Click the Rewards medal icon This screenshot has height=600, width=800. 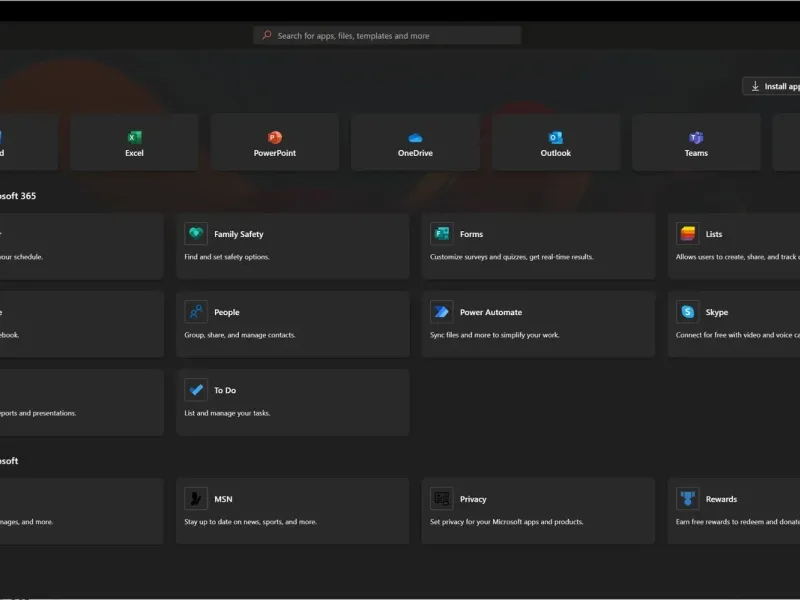[687, 498]
